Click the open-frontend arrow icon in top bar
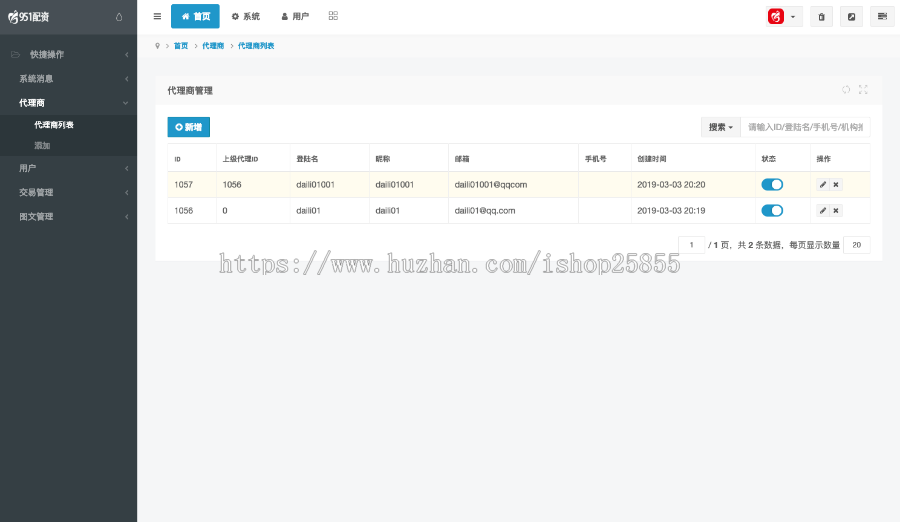The image size is (900, 522). 851,17
